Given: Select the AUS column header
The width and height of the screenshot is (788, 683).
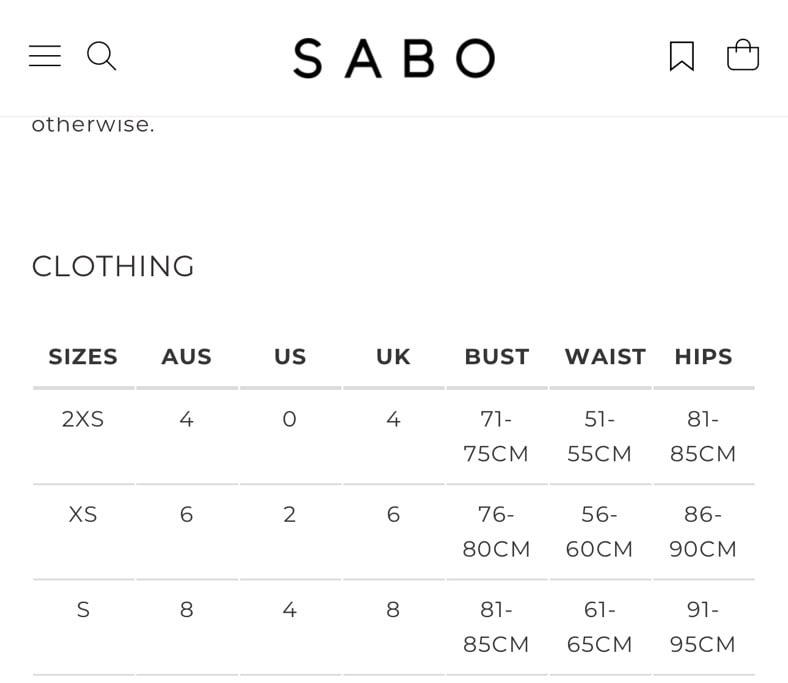Looking at the screenshot, I should (x=186, y=356).
